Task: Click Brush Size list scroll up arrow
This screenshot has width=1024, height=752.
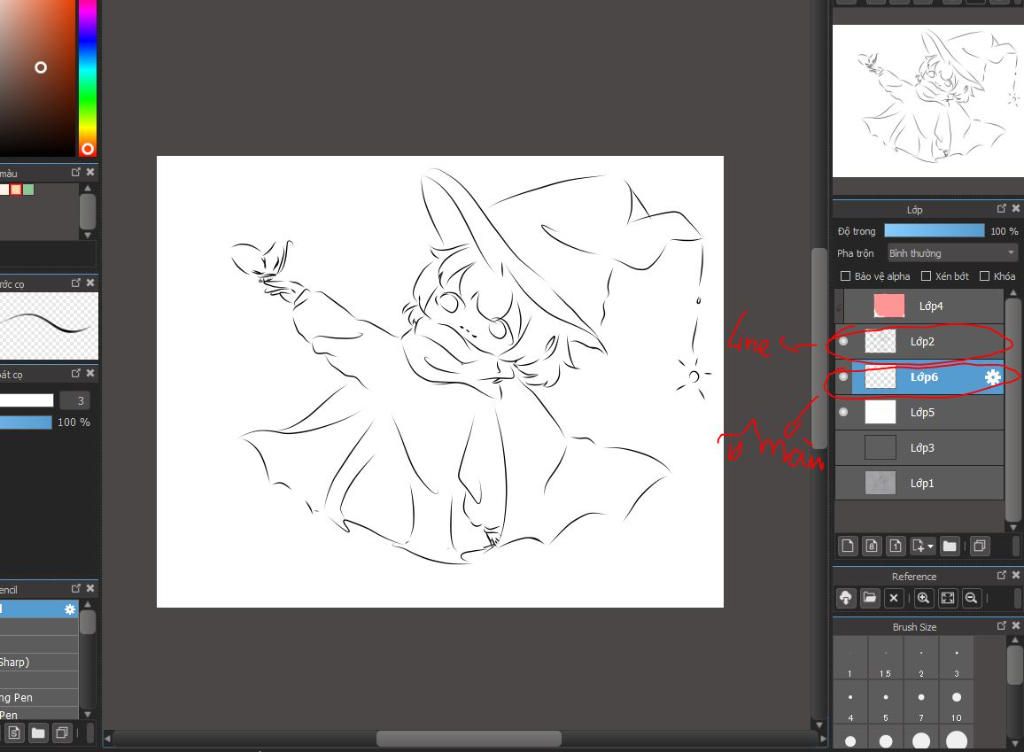Action: point(1015,641)
